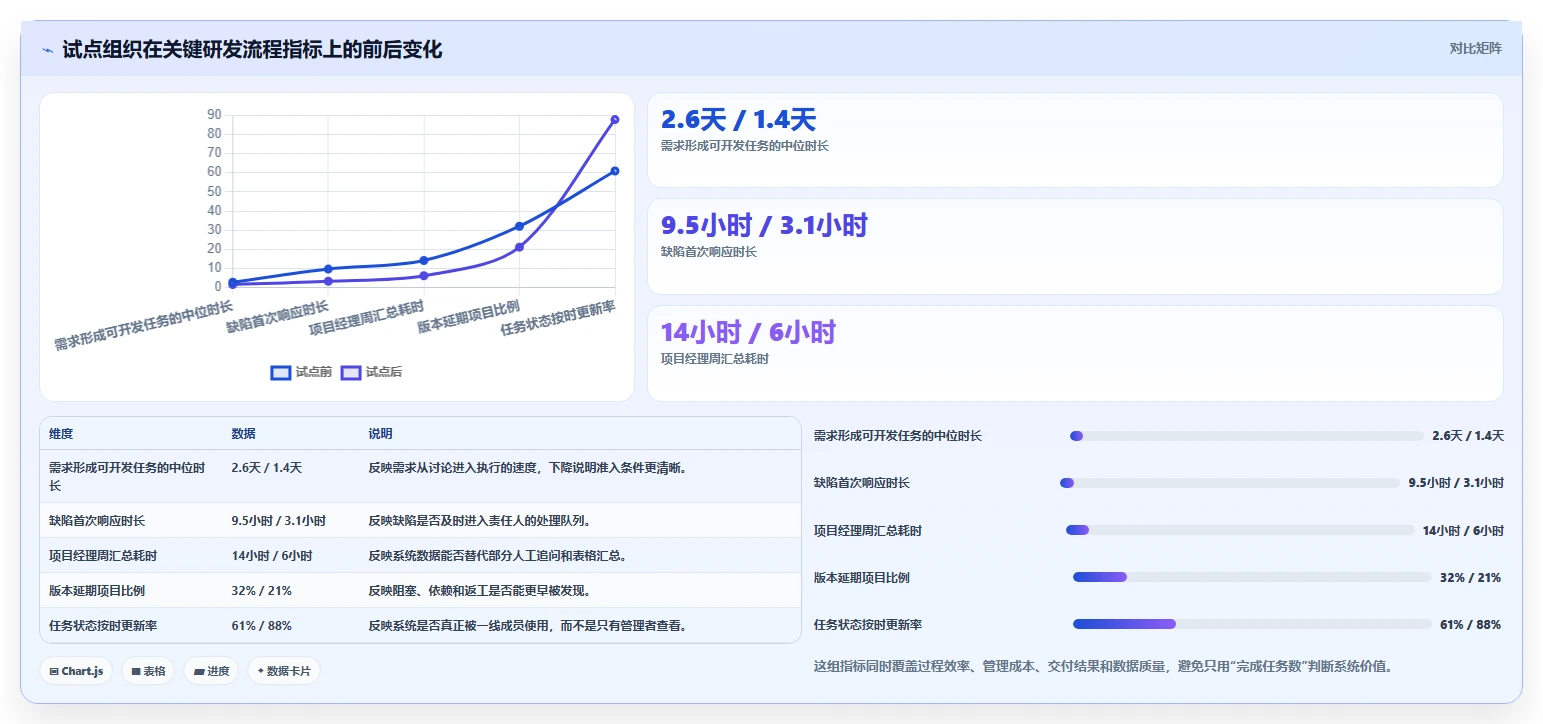Click the 试点前 blue legend swatch
Image resolution: width=1543 pixels, height=724 pixels.
click(x=281, y=373)
